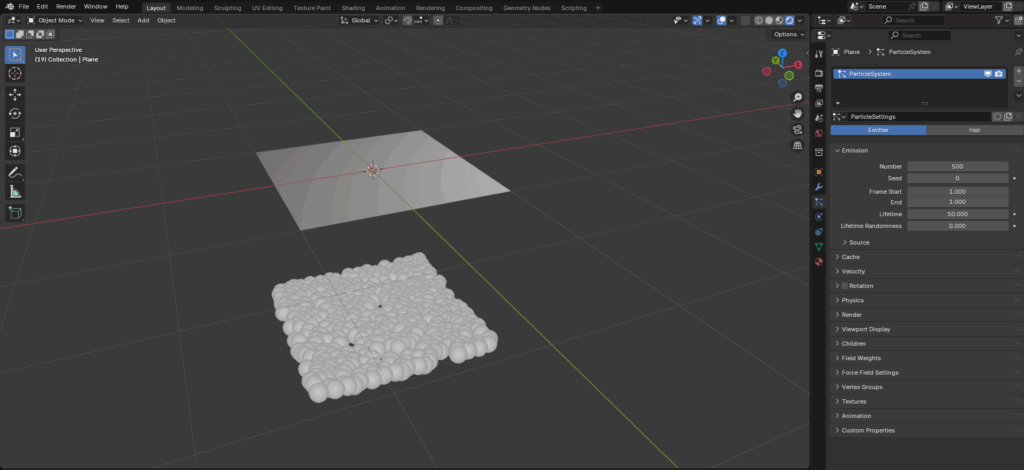Toggle ParticleSystem render camera icon
Viewport: 1024px width, 470px height.
tap(999, 74)
